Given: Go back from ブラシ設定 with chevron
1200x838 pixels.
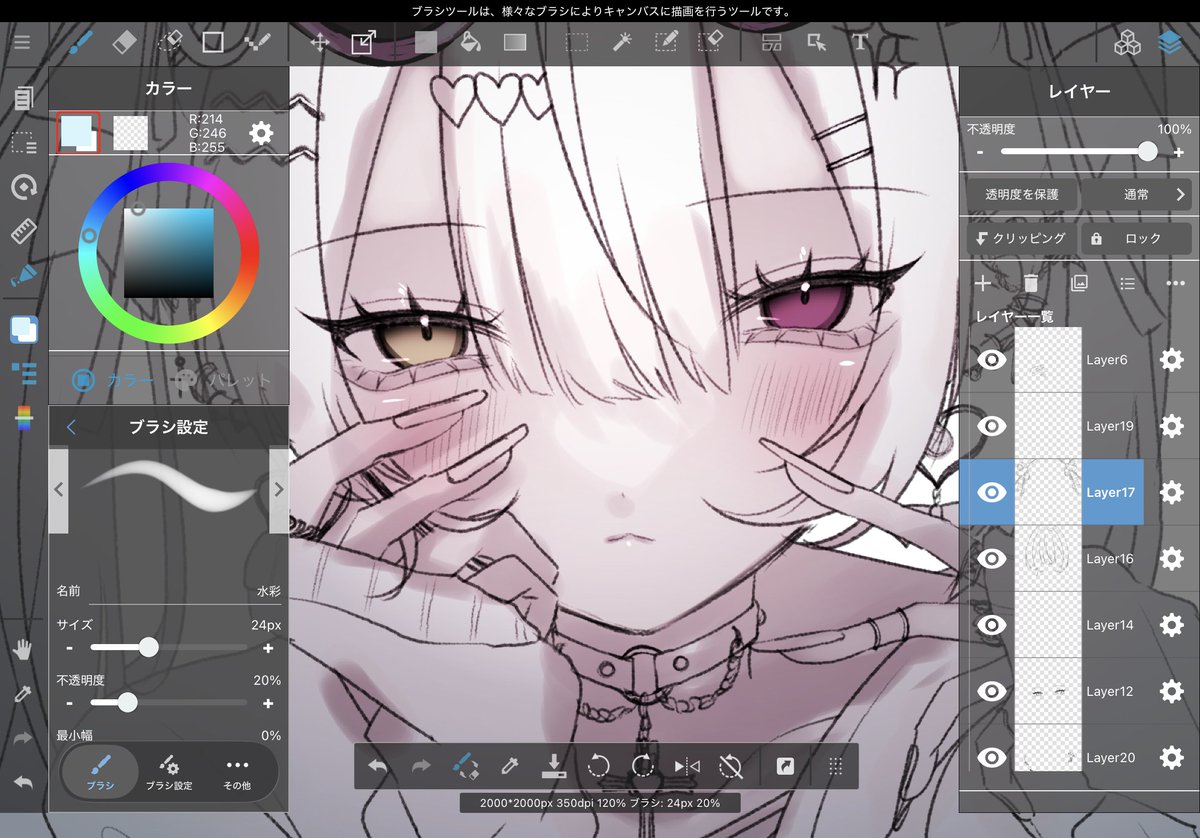Looking at the screenshot, I should click(x=71, y=427).
